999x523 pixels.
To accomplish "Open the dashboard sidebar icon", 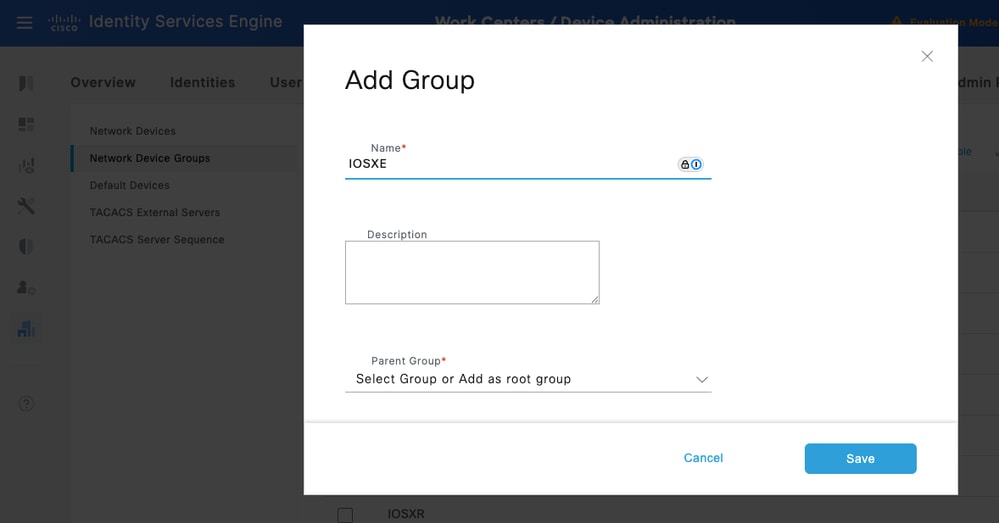I will coord(26,124).
